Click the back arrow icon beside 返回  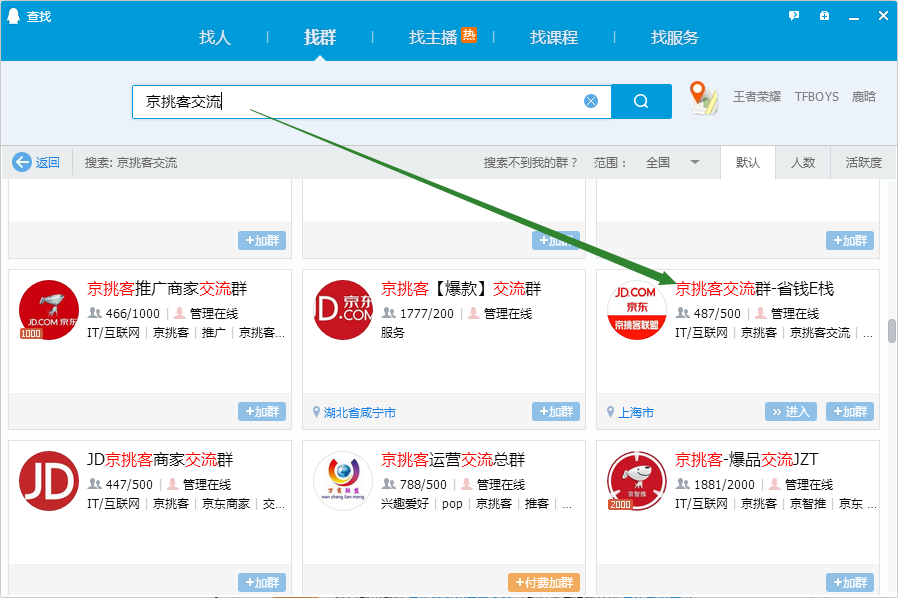pos(22,162)
